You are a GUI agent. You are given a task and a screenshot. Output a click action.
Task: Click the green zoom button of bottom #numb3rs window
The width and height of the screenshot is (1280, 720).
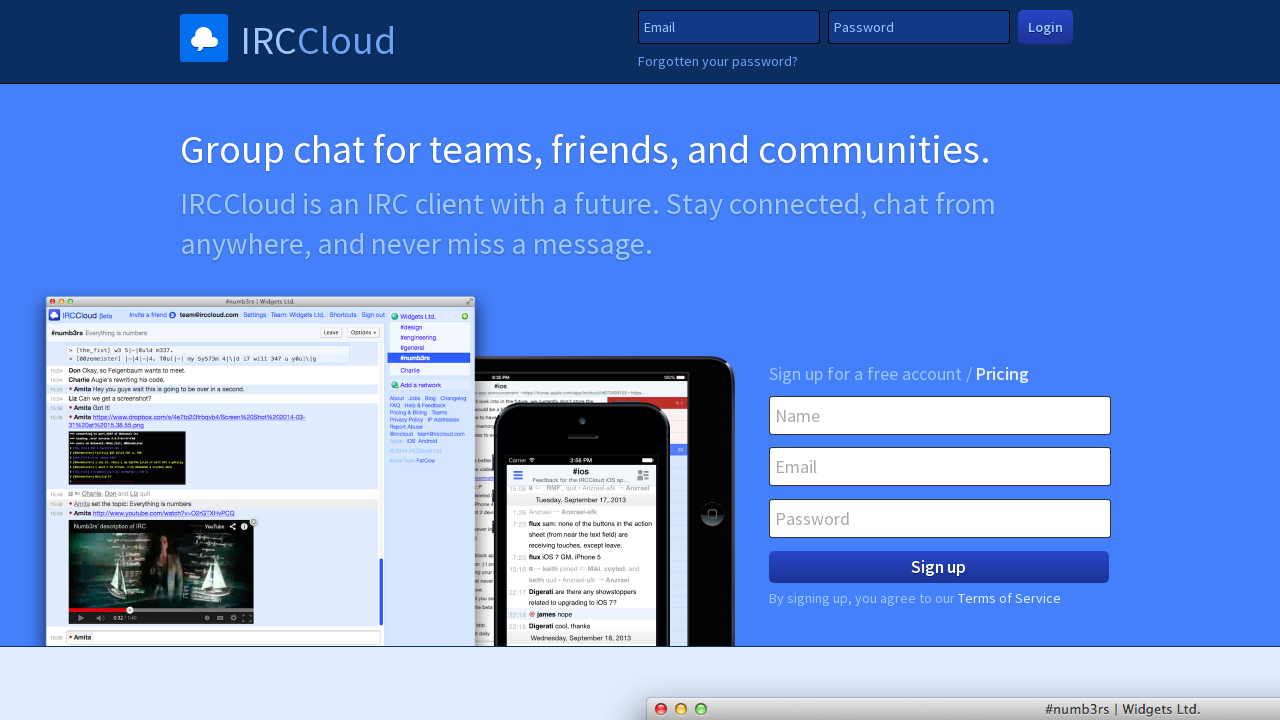[701, 709]
